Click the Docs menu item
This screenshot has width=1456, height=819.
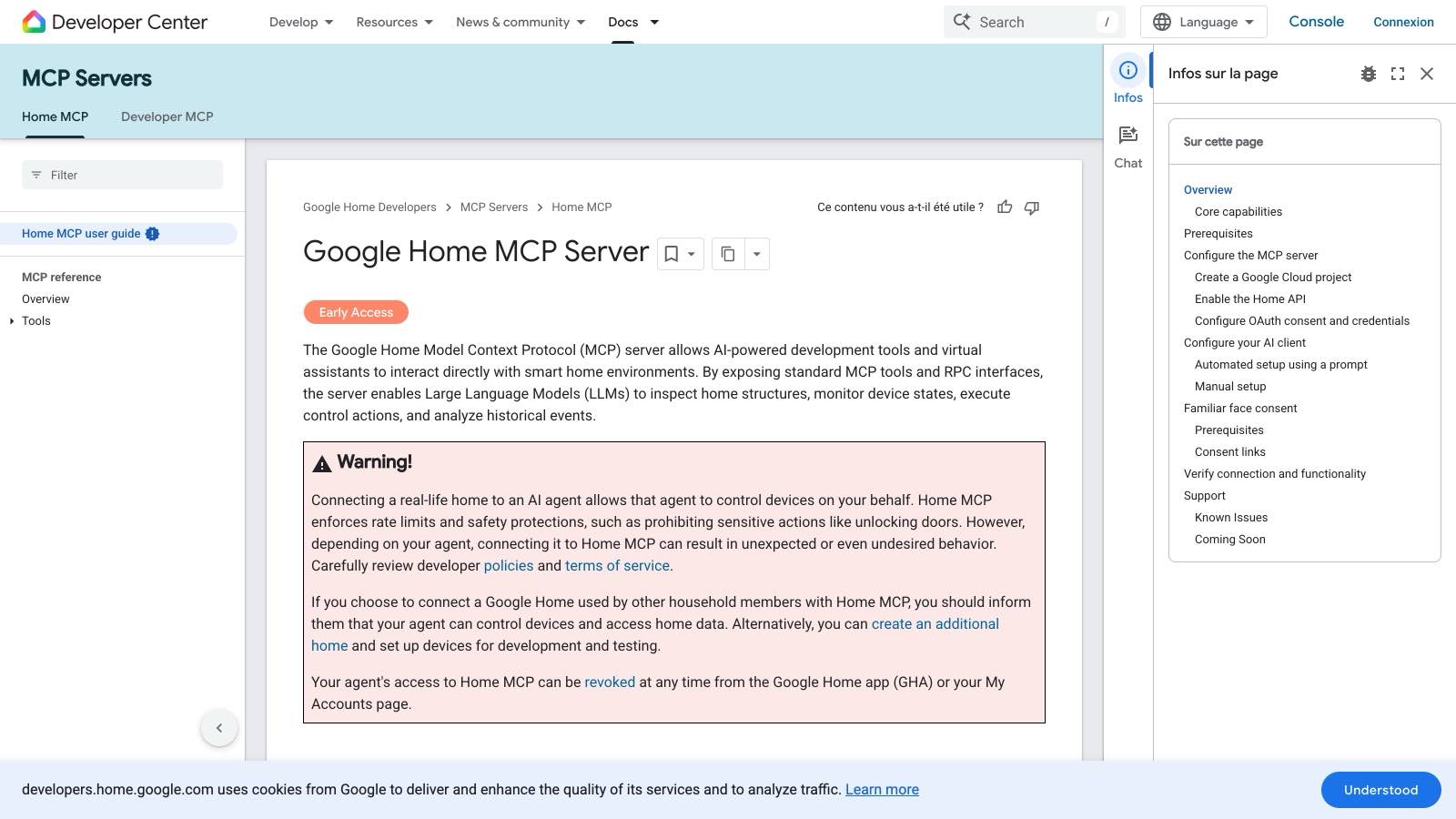pyautogui.click(x=623, y=22)
